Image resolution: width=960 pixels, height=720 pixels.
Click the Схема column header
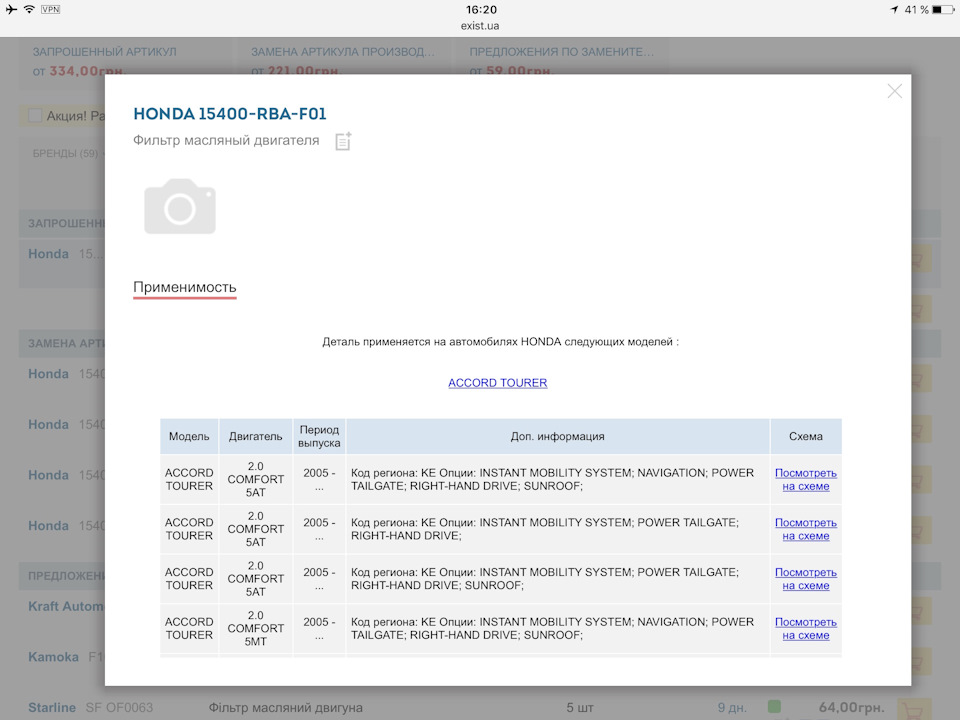point(806,437)
